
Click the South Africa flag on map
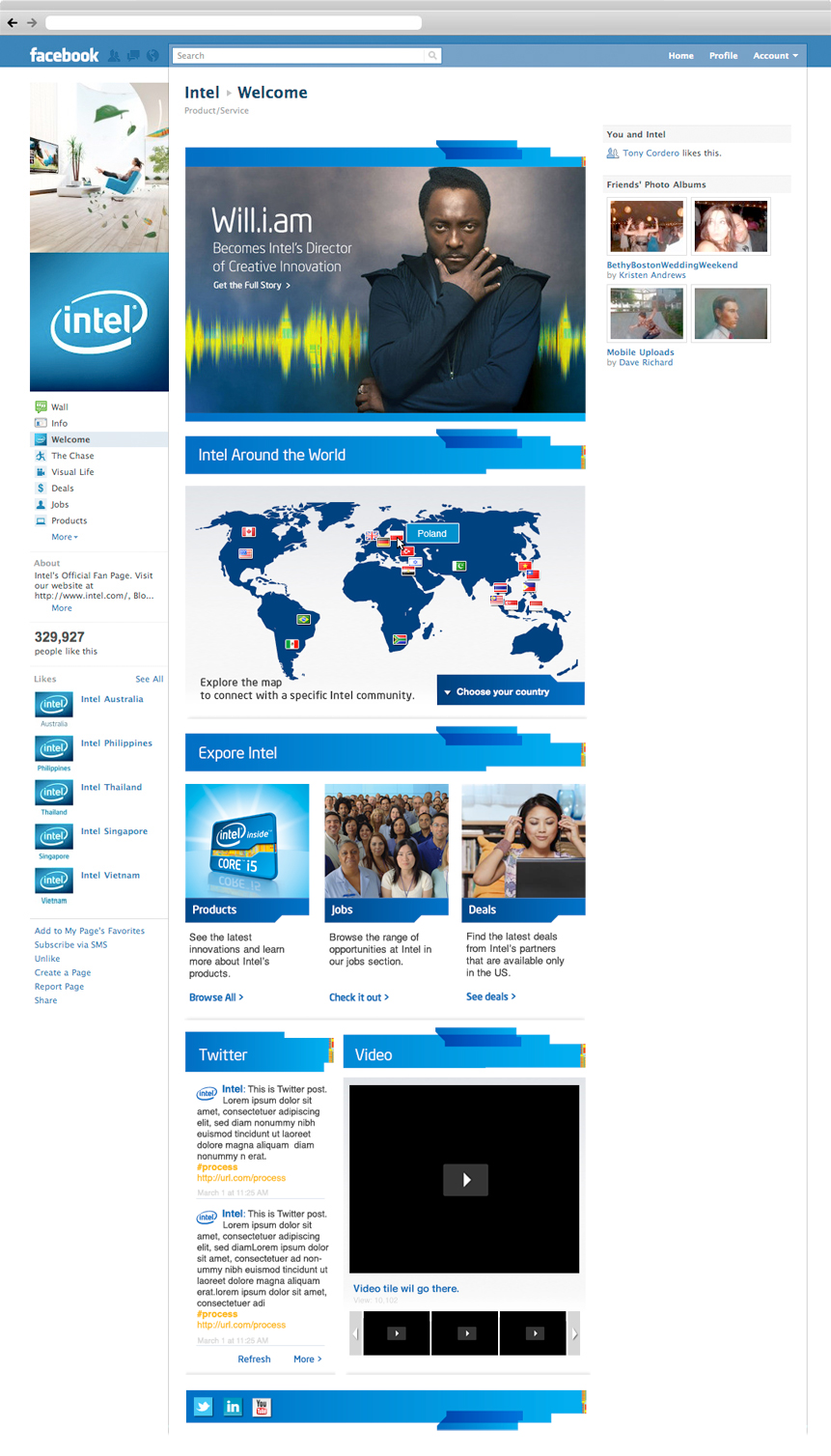pos(401,638)
